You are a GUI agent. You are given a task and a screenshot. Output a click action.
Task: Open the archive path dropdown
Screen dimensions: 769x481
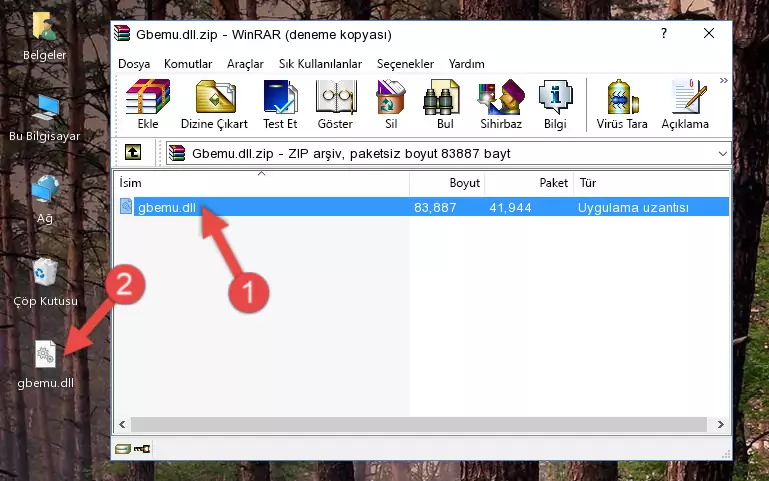pos(722,153)
